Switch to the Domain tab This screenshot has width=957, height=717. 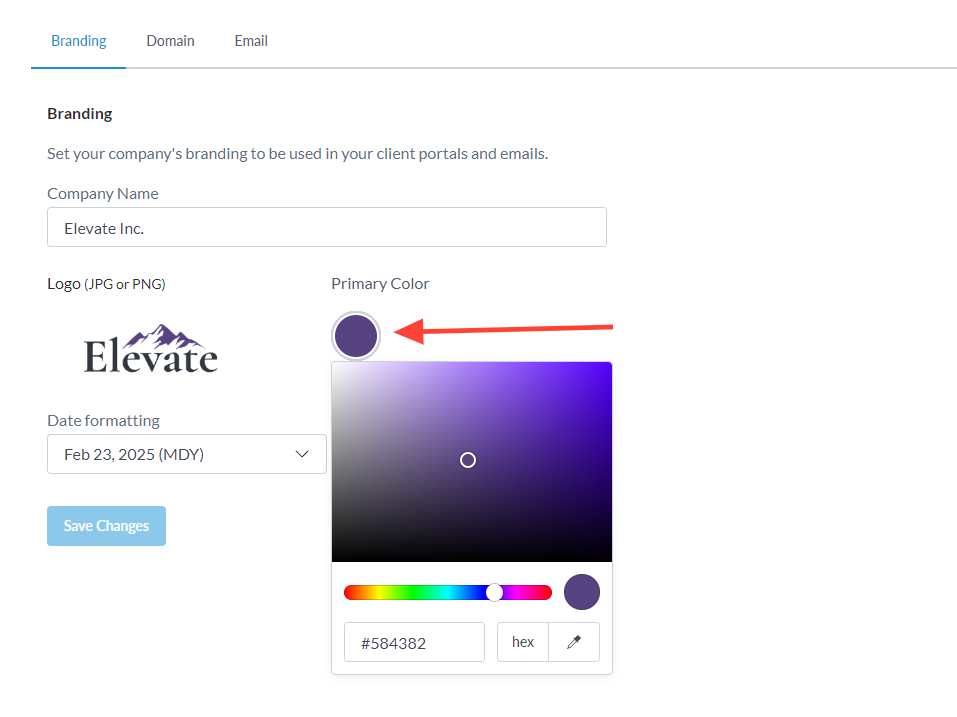coord(170,40)
